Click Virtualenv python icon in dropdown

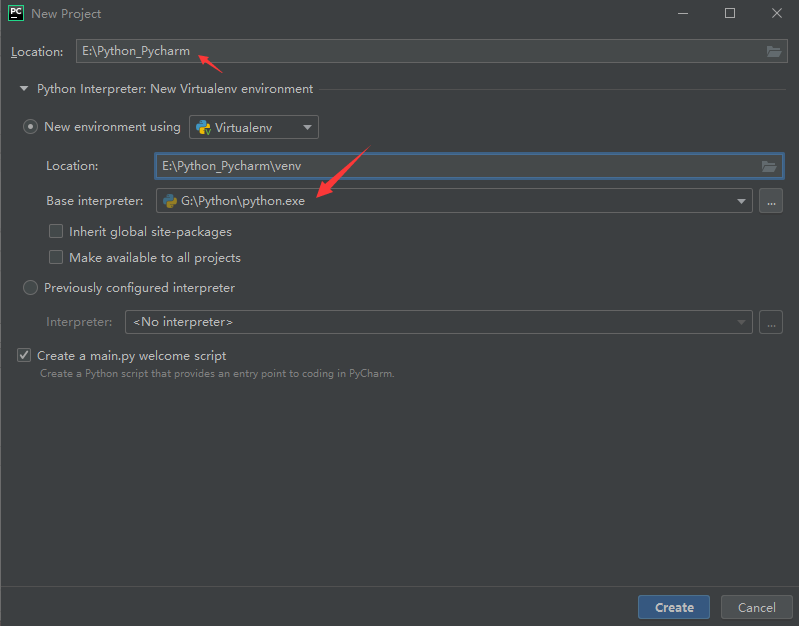(203, 127)
